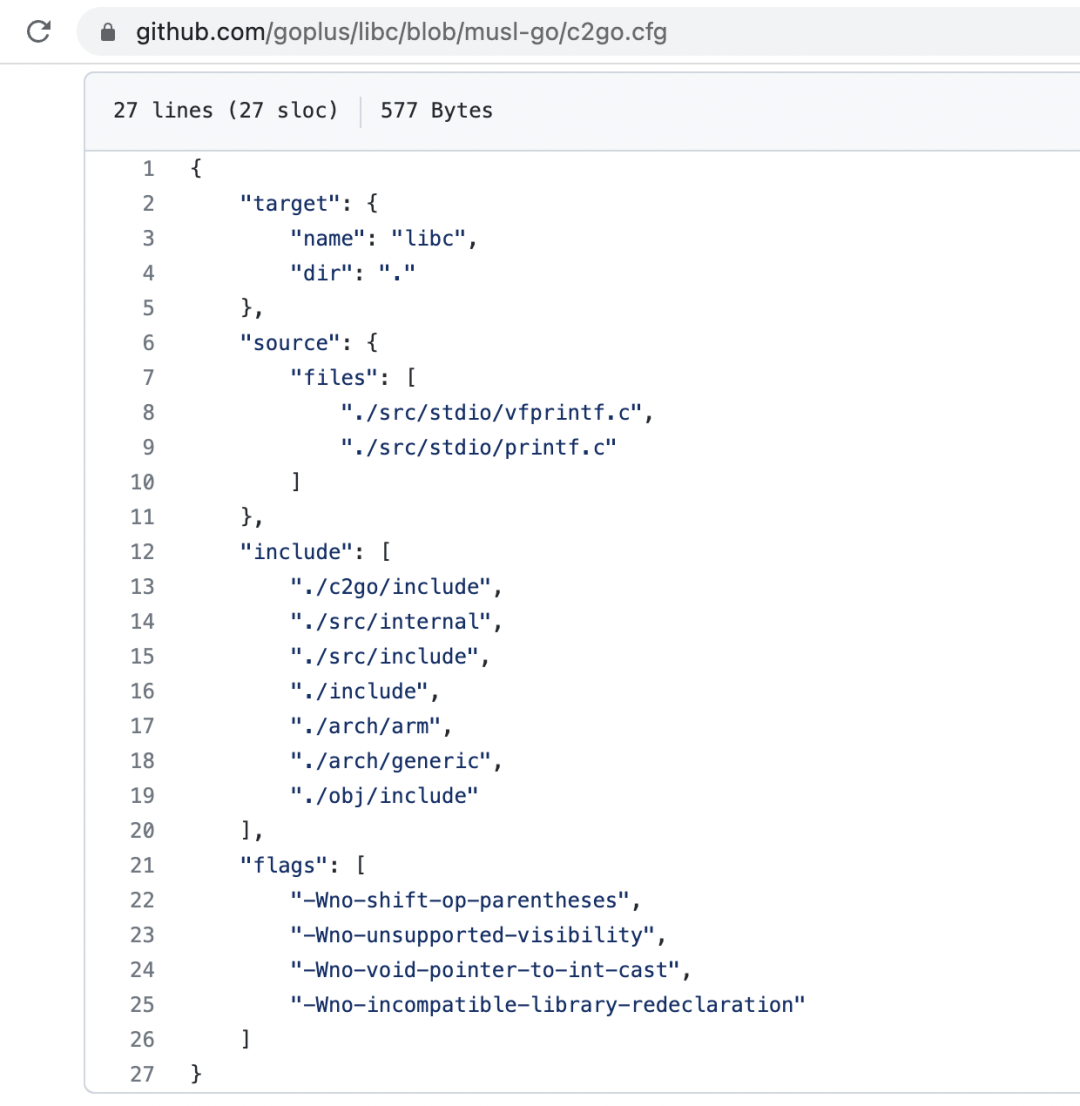The image size is (1080, 1106).
Task: Click "./src/stdio/printf.c" path string
Action: pyautogui.click(x=479, y=447)
